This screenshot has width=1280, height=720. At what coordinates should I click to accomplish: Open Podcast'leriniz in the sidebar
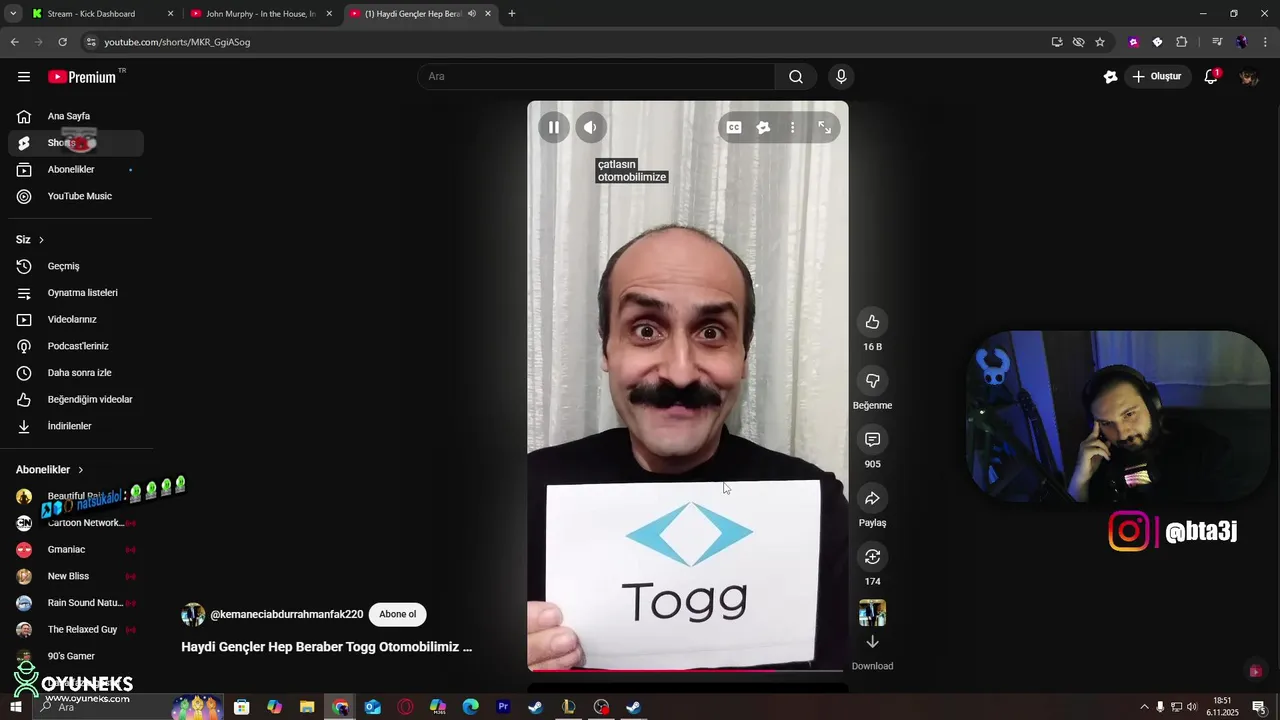(x=76, y=346)
